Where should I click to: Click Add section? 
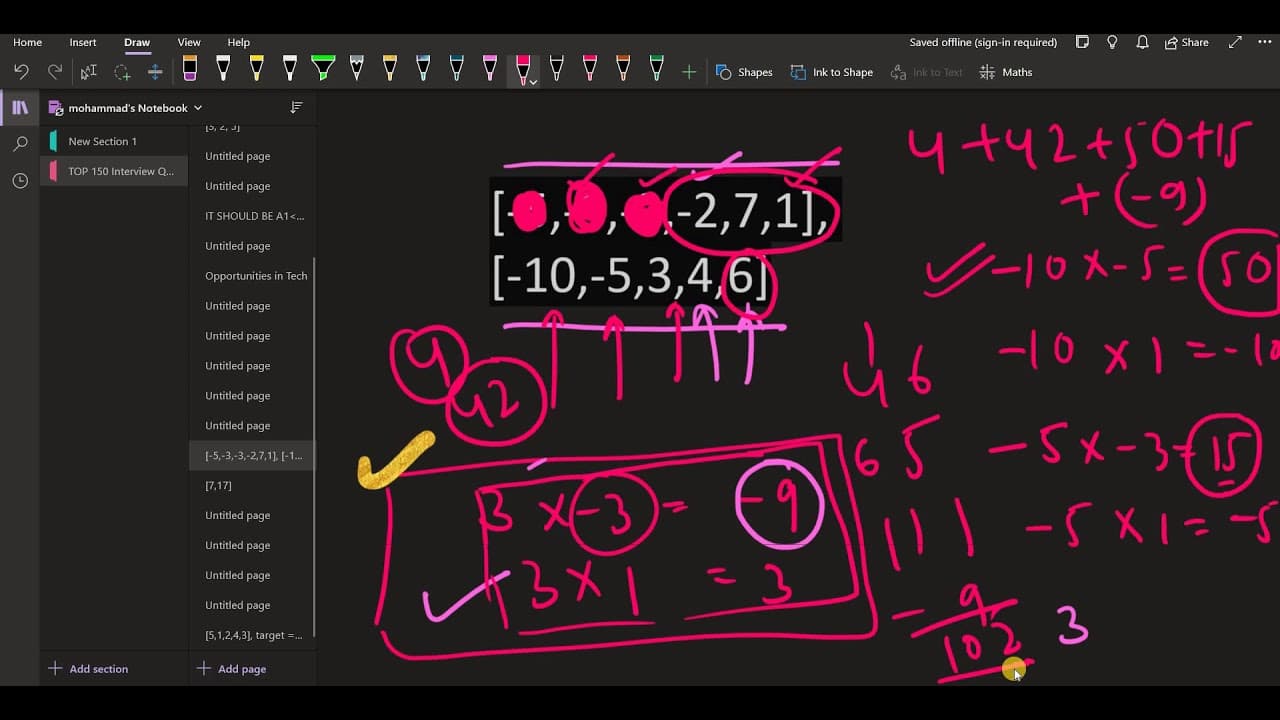88,669
